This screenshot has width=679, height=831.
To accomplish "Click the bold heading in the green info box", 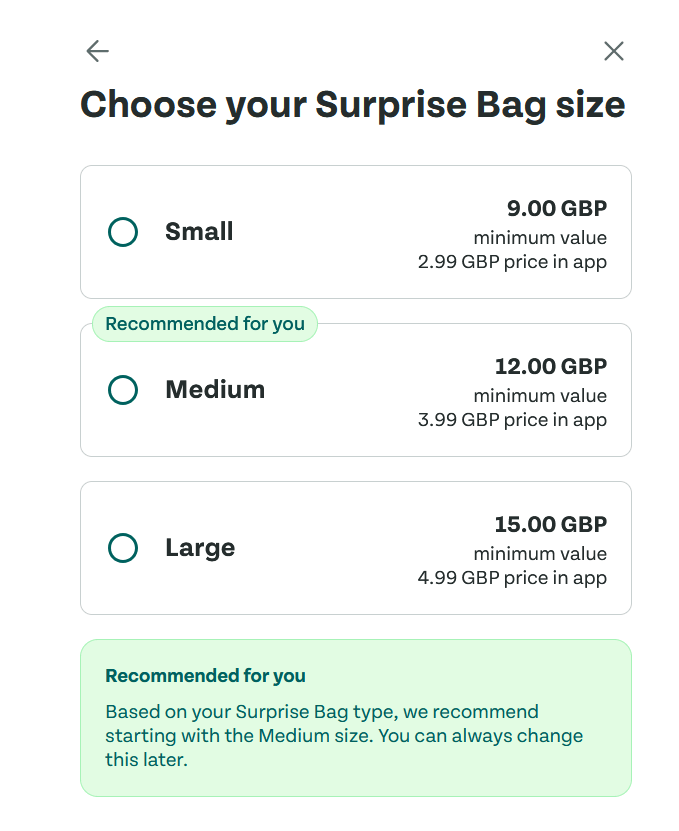I will click(x=205, y=676).
